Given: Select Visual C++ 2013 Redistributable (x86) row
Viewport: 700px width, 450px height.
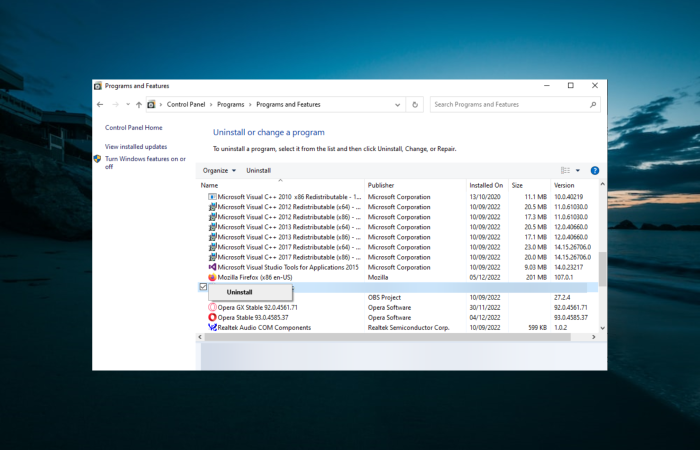Looking at the screenshot, I should click(397, 237).
